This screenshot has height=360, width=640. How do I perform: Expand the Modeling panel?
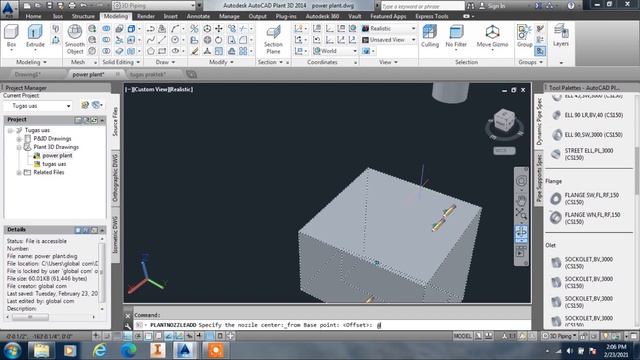[x=31, y=62]
